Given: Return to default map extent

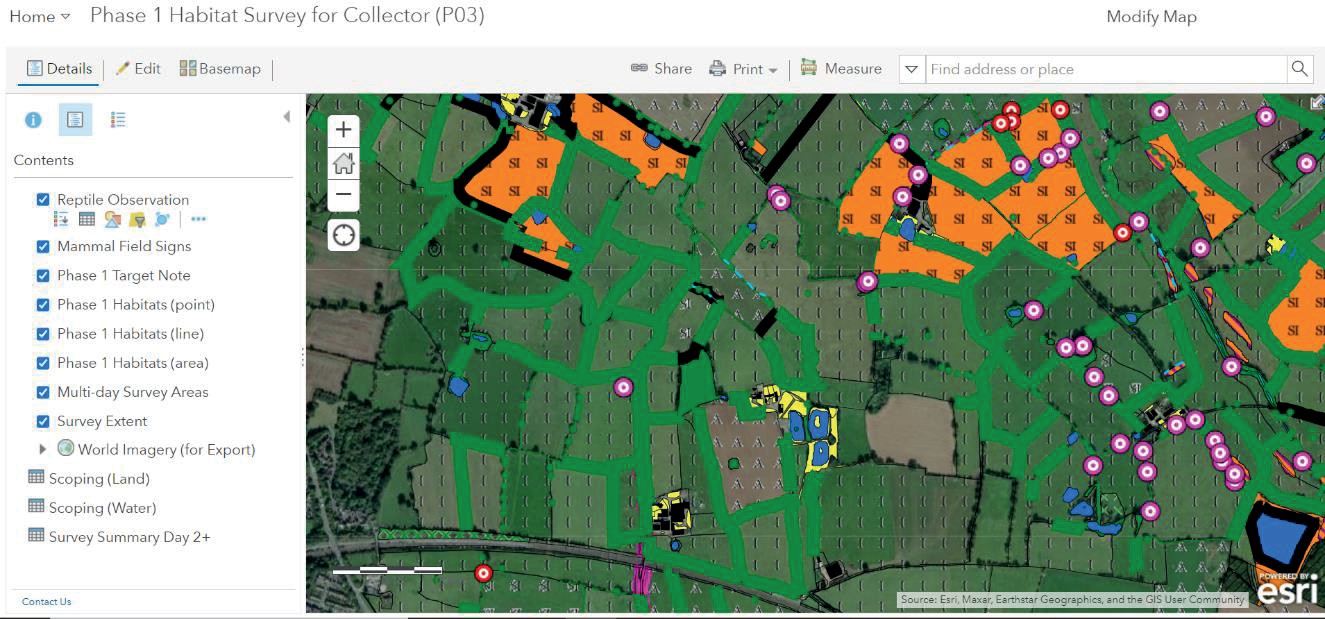Looking at the screenshot, I should (343, 162).
